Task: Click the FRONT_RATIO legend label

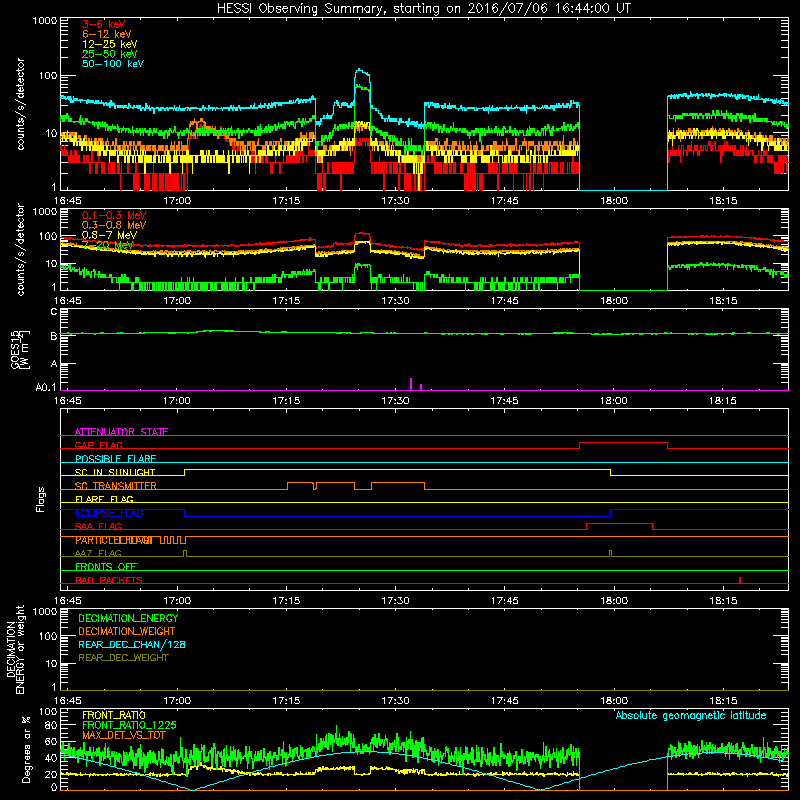Action: pyautogui.click(x=114, y=715)
